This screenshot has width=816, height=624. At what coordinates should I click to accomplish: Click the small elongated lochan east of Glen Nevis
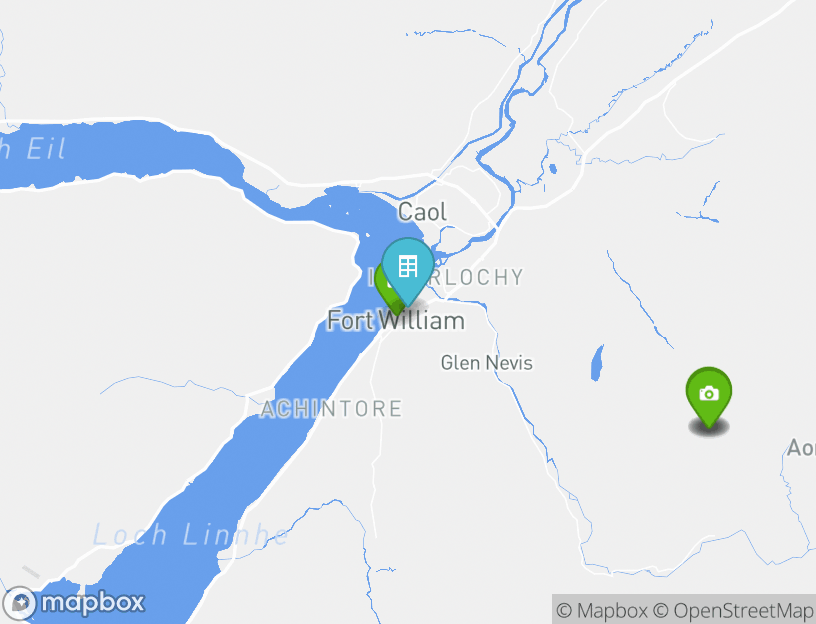click(597, 363)
